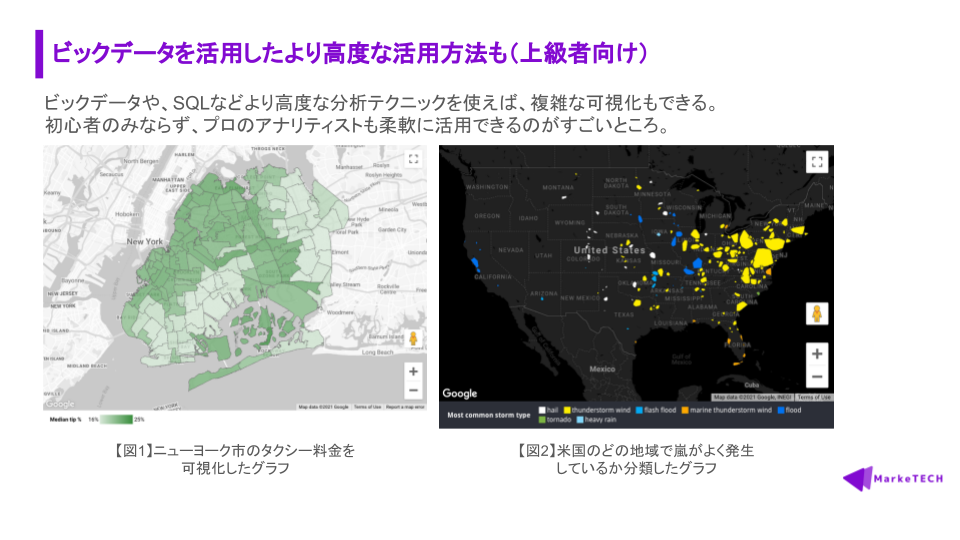Toggle fullscreen on the US storm map
Viewport: 960px width, 540px height.
click(817, 162)
